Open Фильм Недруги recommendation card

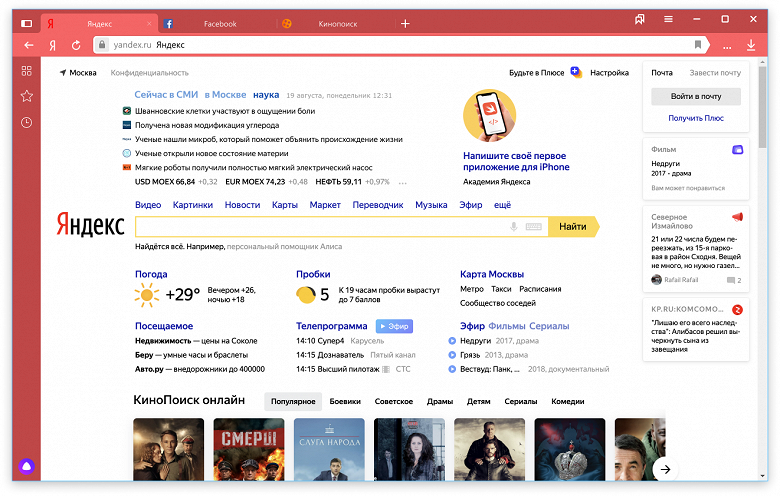pyautogui.click(x=696, y=169)
